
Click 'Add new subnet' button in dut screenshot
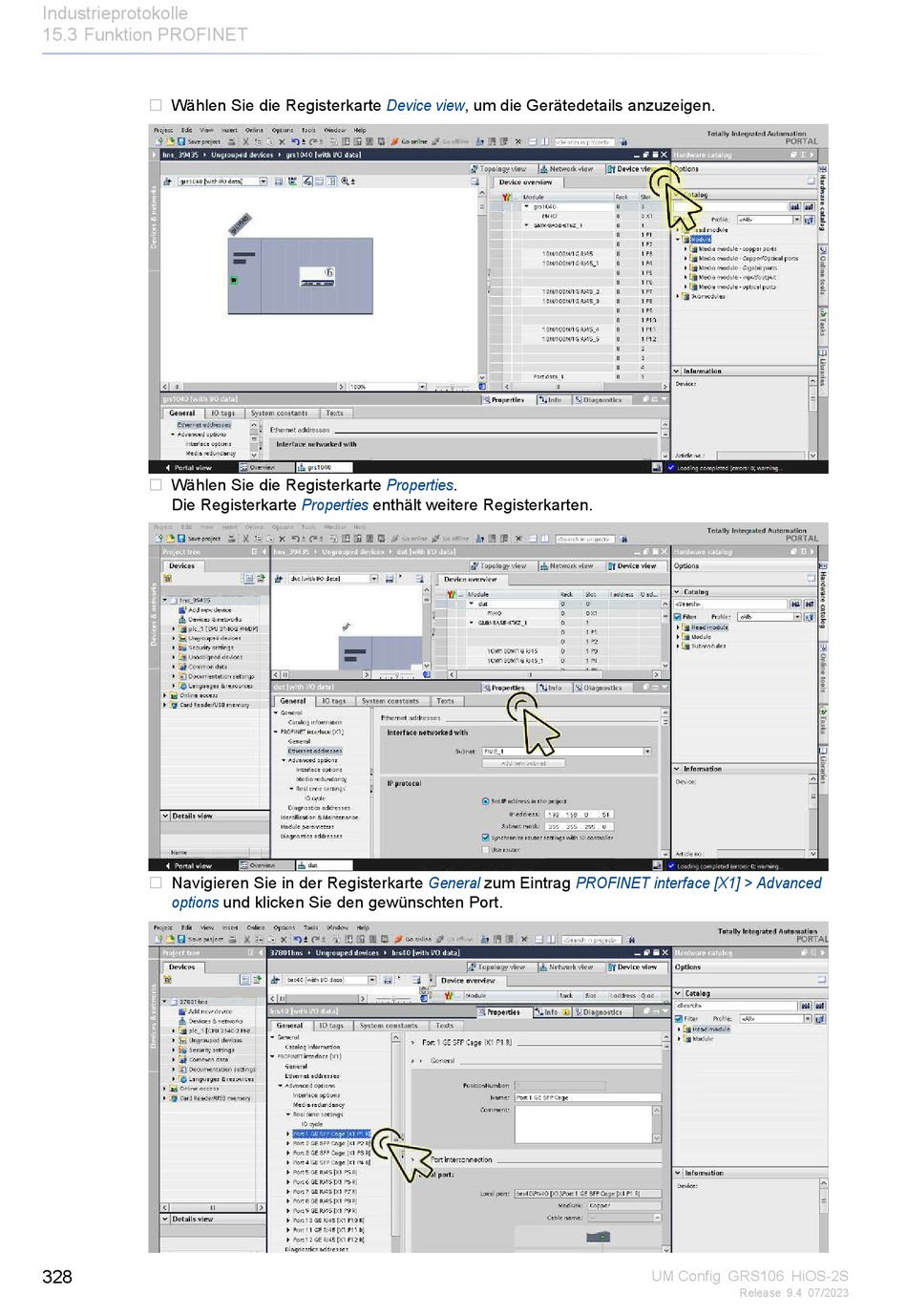tap(524, 763)
